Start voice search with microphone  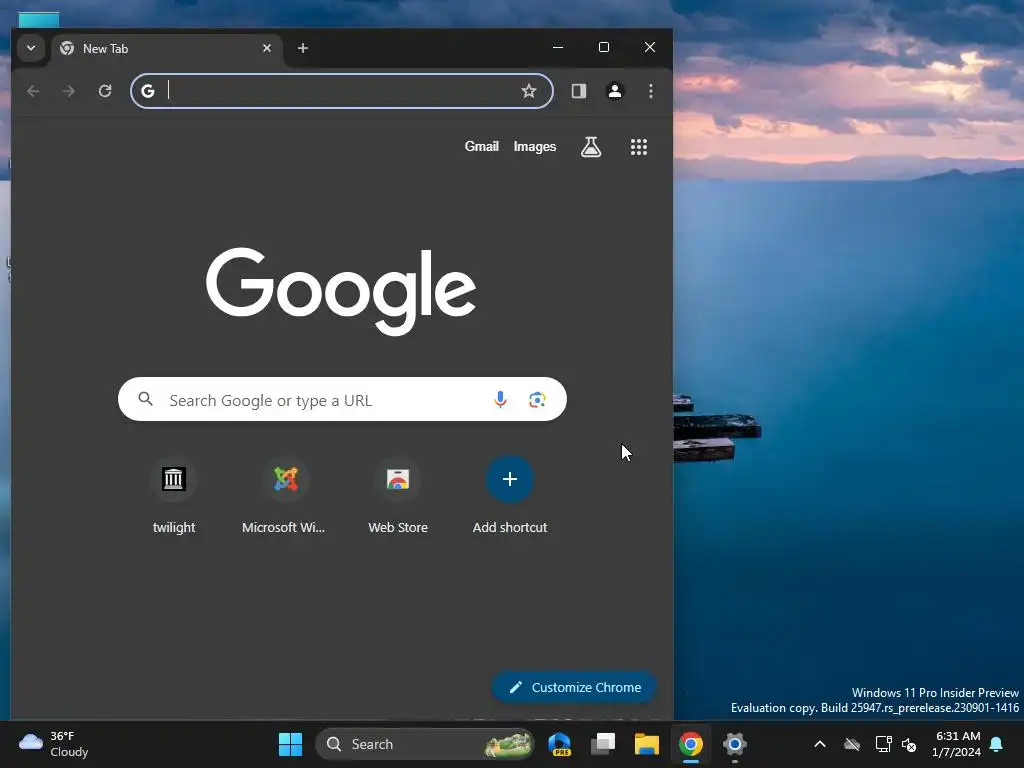point(500,399)
